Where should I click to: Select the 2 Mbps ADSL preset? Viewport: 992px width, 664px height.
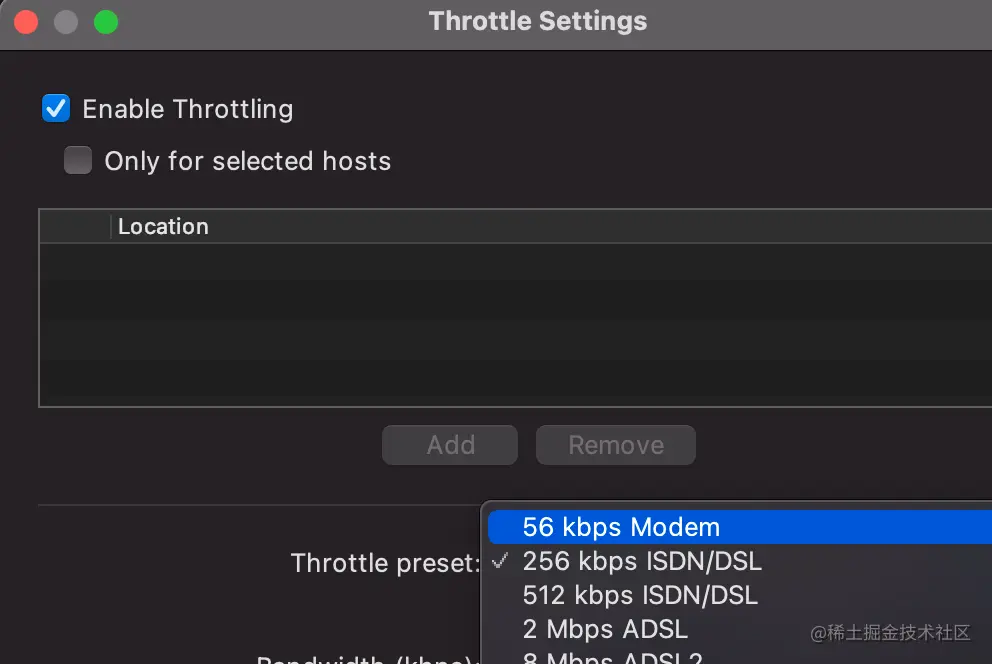[604, 629]
